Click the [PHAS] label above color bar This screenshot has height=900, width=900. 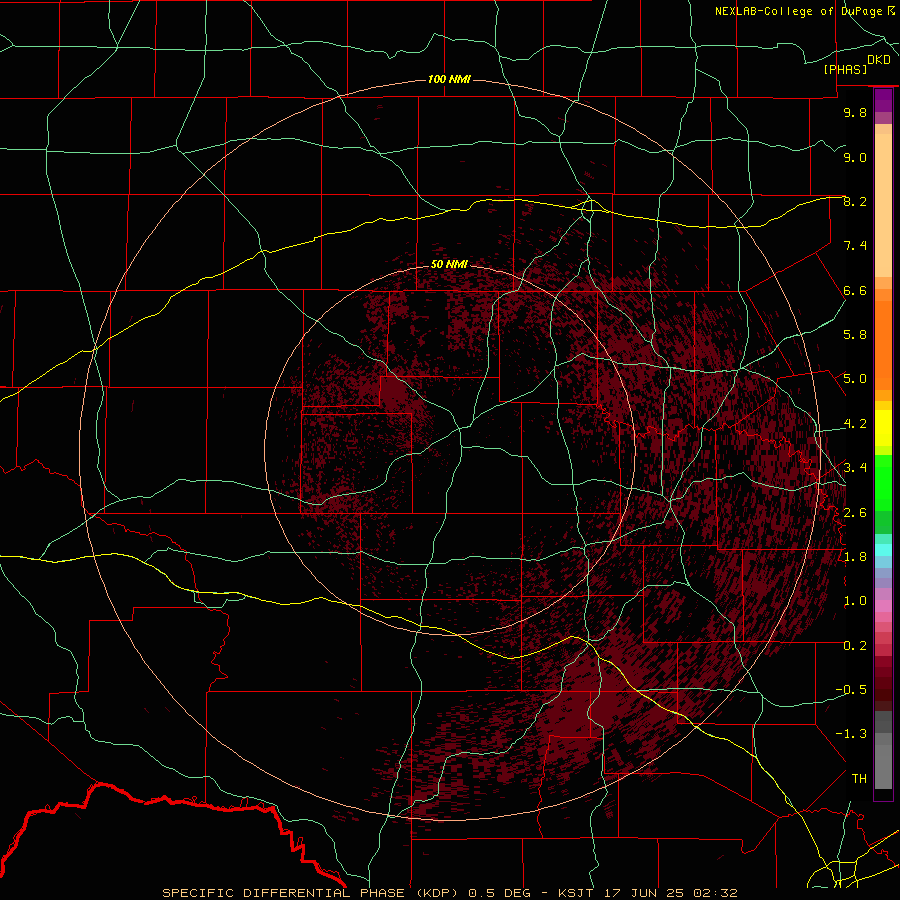point(845,69)
